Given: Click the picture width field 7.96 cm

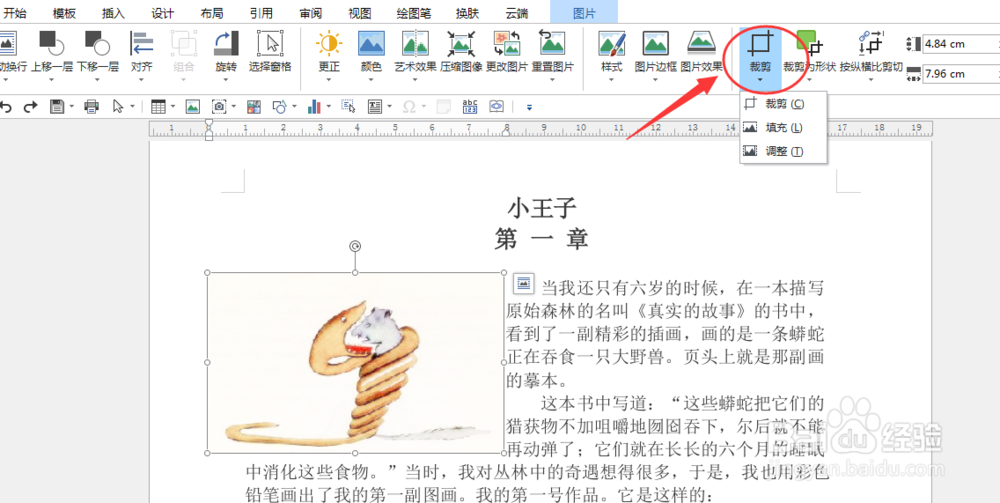Looking at the screenshot, I should (960, 73).
